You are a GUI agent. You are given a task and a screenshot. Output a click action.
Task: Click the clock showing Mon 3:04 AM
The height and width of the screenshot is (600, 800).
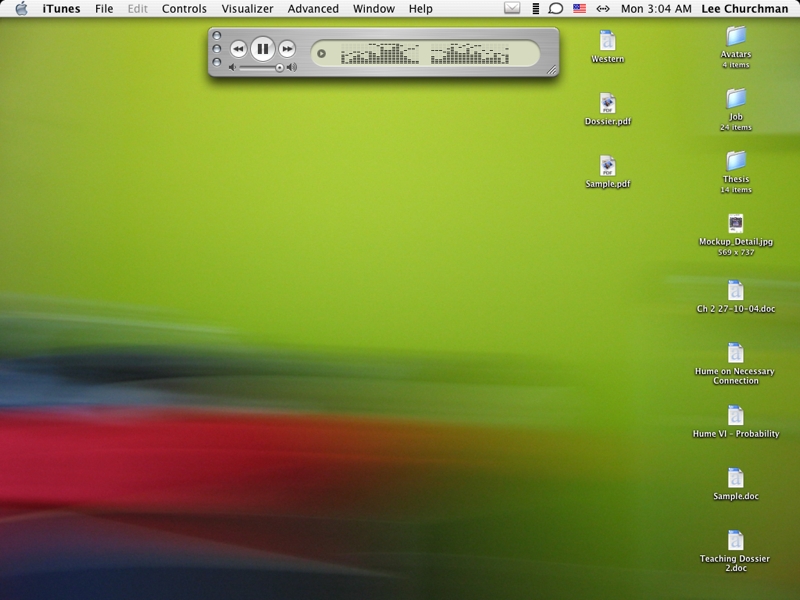point(656,9)
